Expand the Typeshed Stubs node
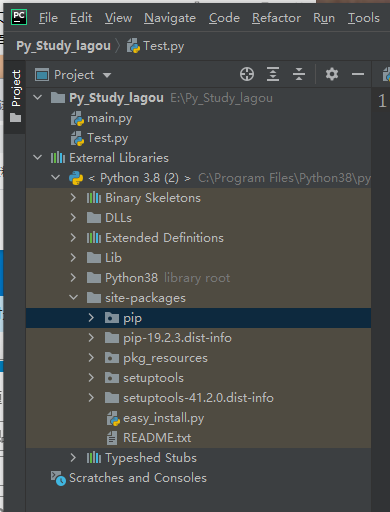 click(x=73, y=458)
